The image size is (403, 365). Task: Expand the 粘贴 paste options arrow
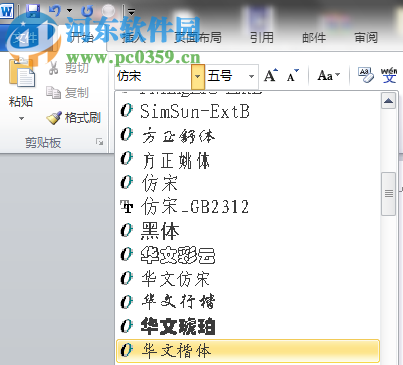tap(21, 118)
